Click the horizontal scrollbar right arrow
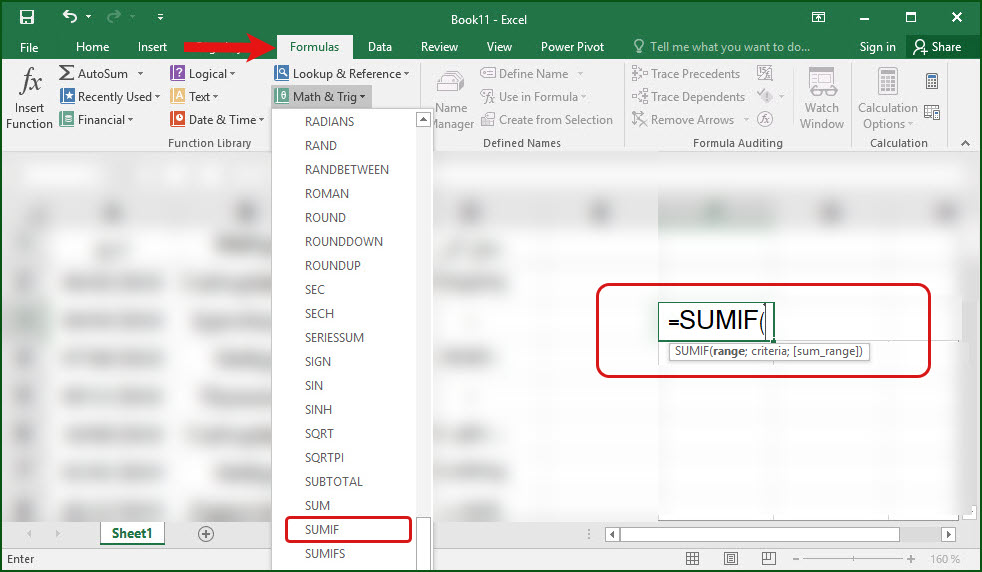The width and height of the screenshot is (982, 572). [x=948, y=534]
